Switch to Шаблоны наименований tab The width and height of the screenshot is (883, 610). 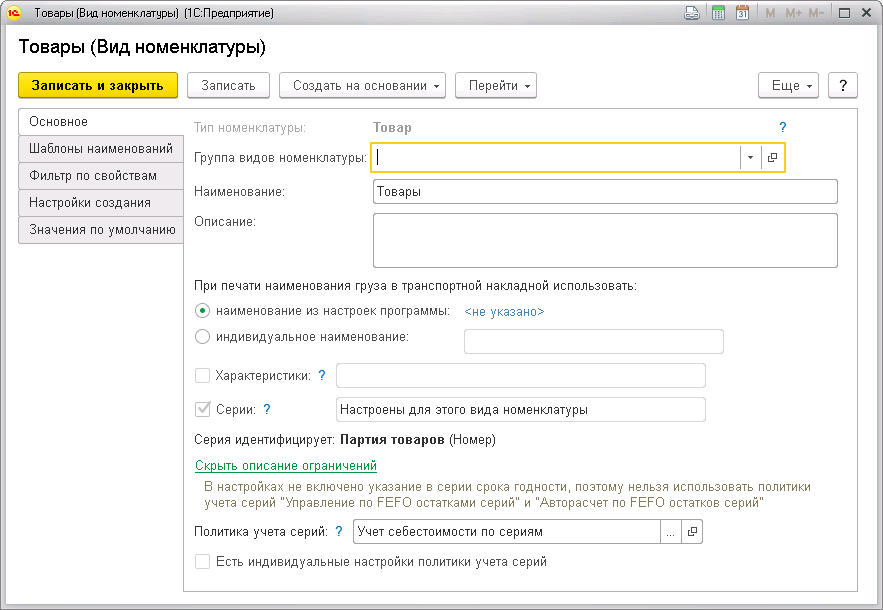[101, 149]
